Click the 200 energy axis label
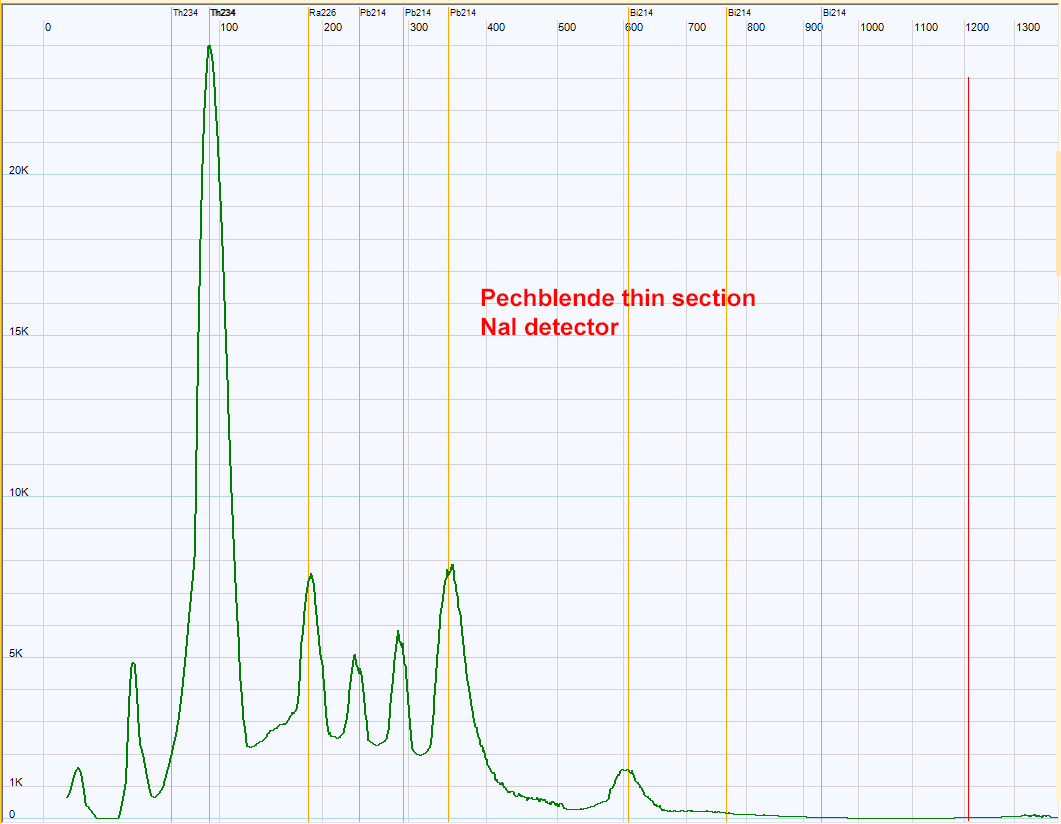The width and height of the screenshot is (1061, 824). click(x=333, y=28)
